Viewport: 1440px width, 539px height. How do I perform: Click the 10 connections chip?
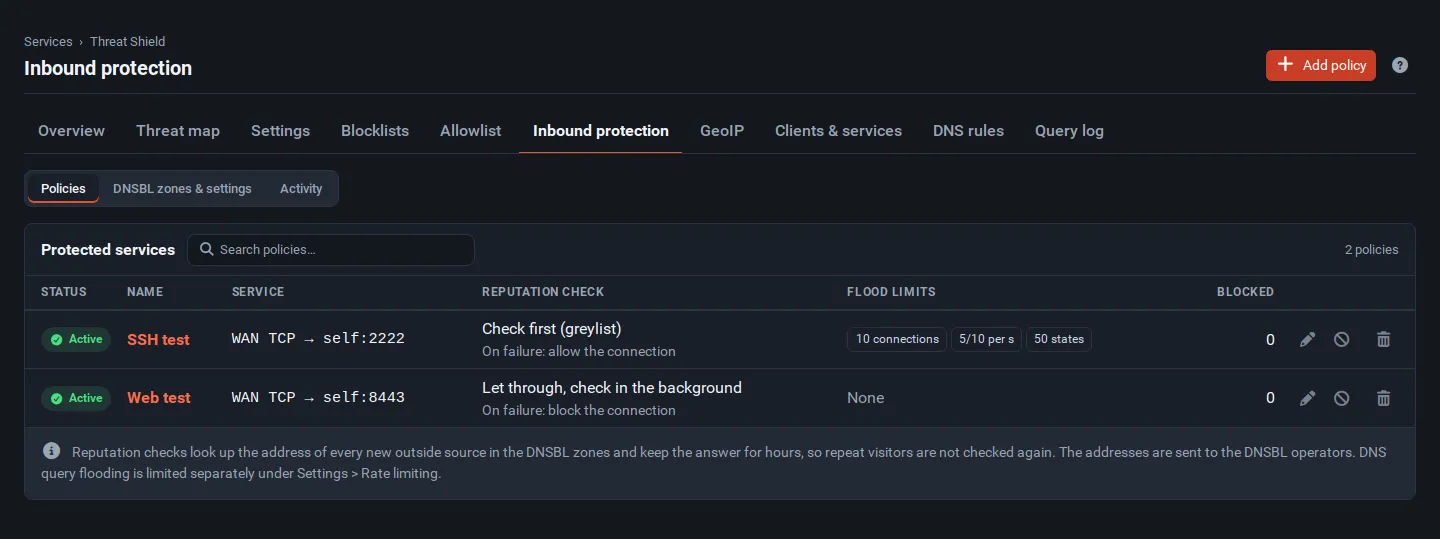(897, 339)
